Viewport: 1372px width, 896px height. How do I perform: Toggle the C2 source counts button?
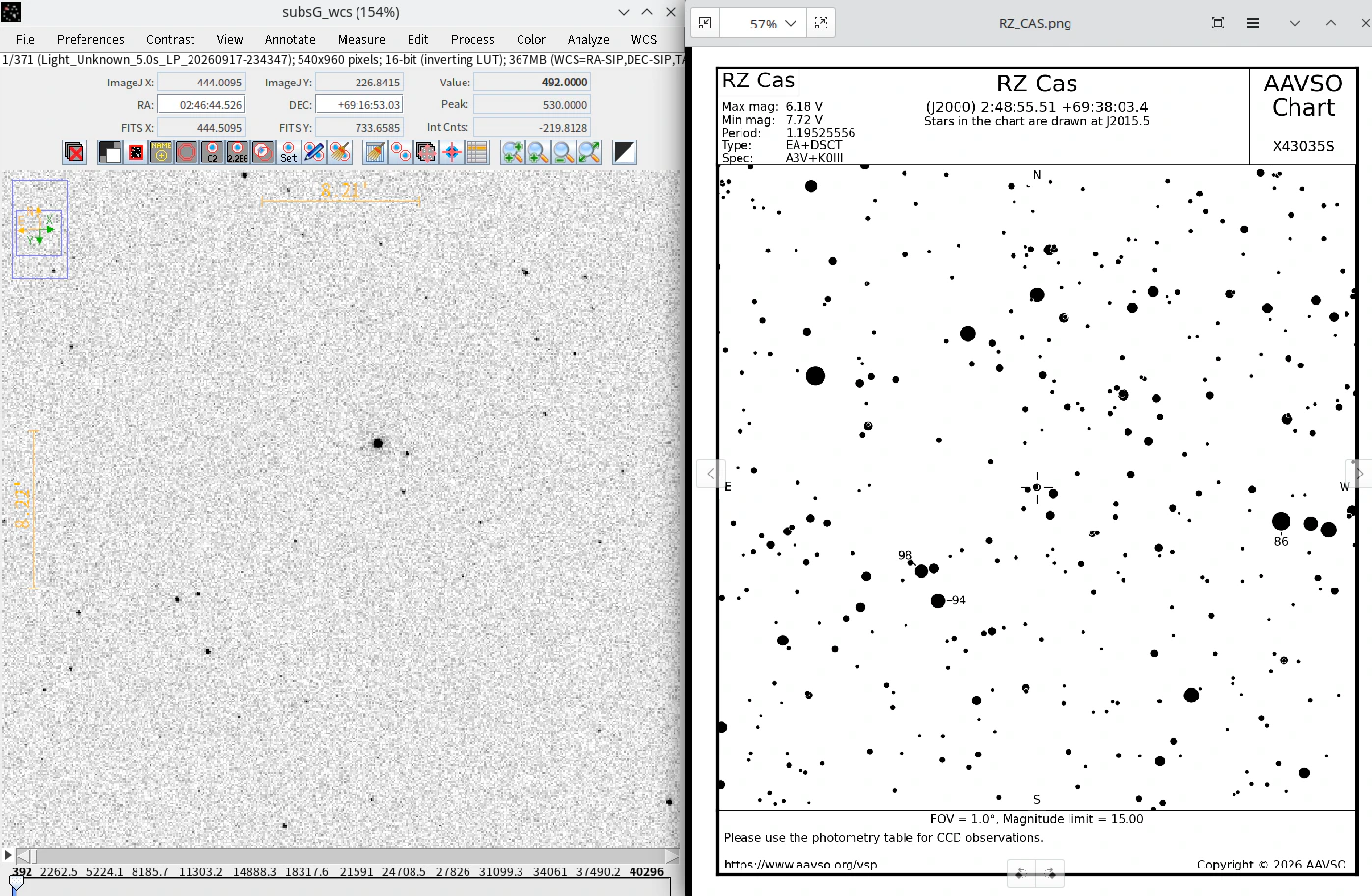pos(212,152)
